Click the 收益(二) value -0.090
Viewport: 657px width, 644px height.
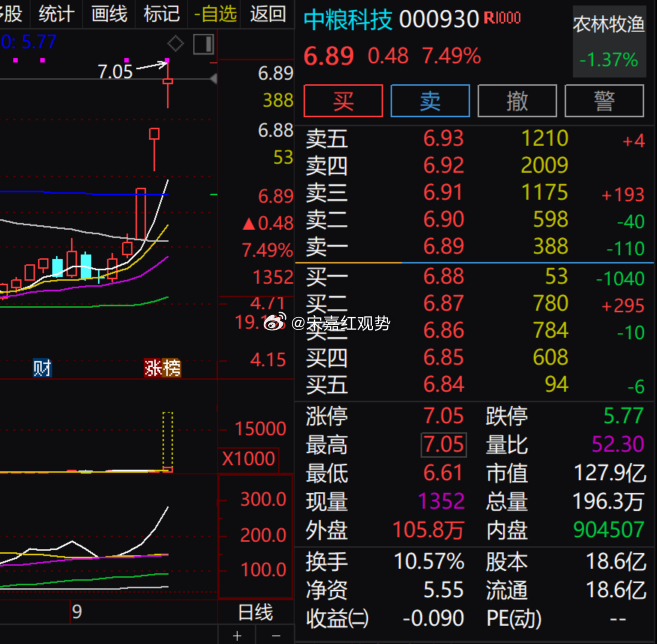433,618
